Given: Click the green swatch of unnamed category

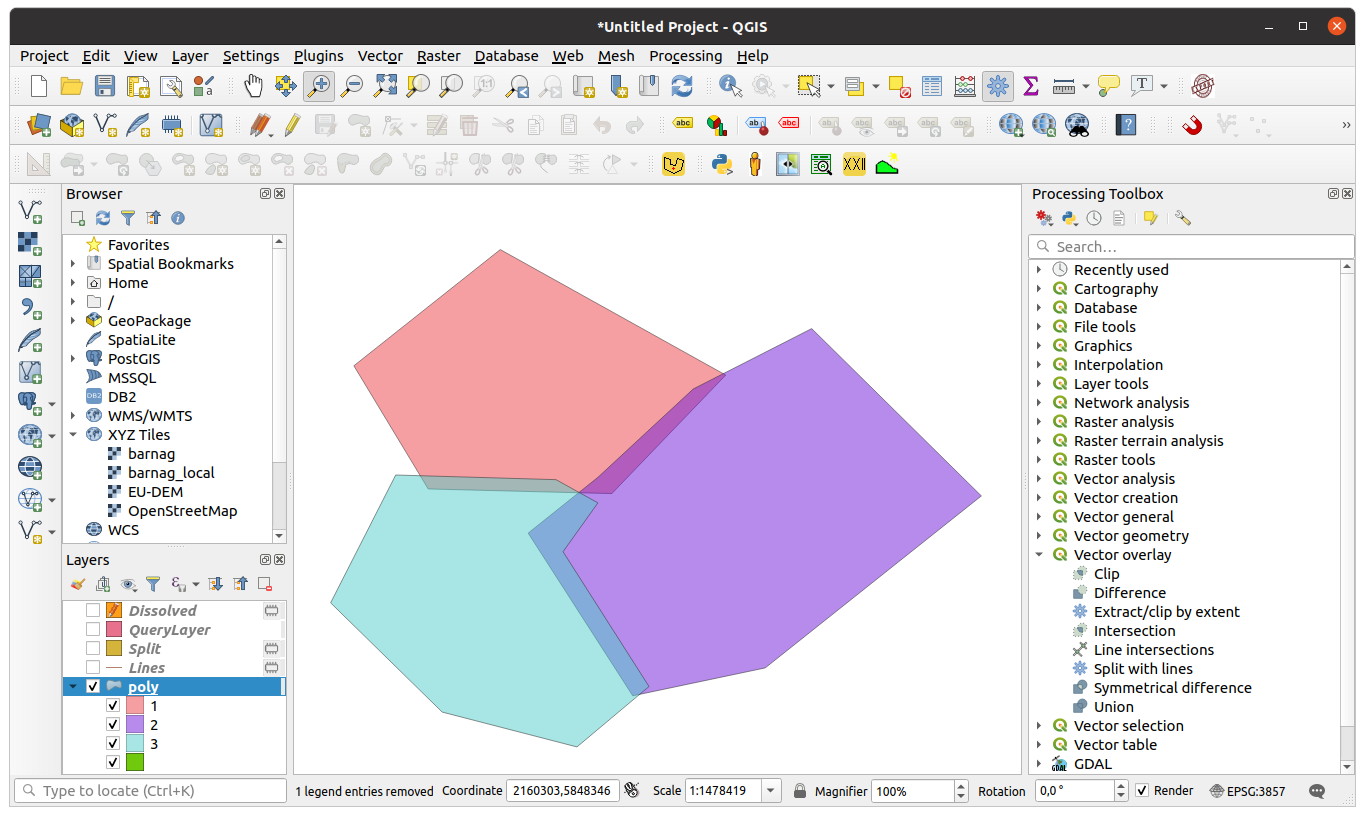Looking at the screenshot, I should click(x=134, y=762).
